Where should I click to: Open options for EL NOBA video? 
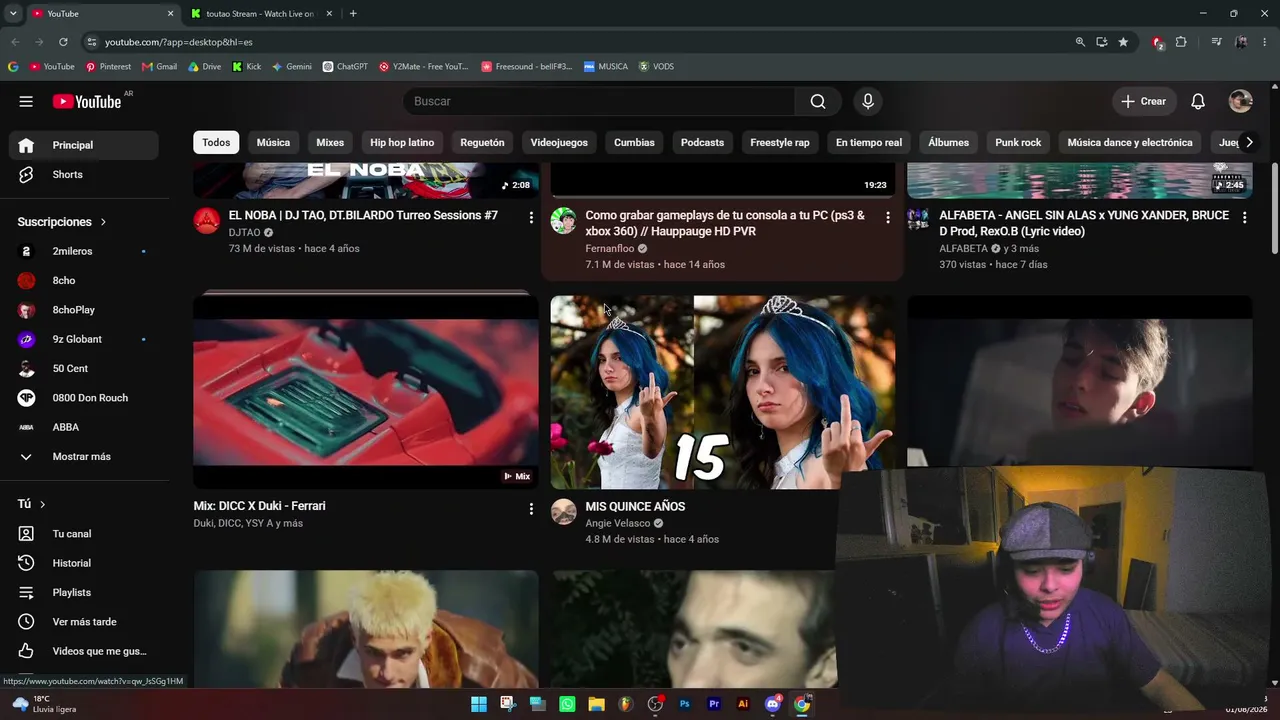click(x=531, y=217)
